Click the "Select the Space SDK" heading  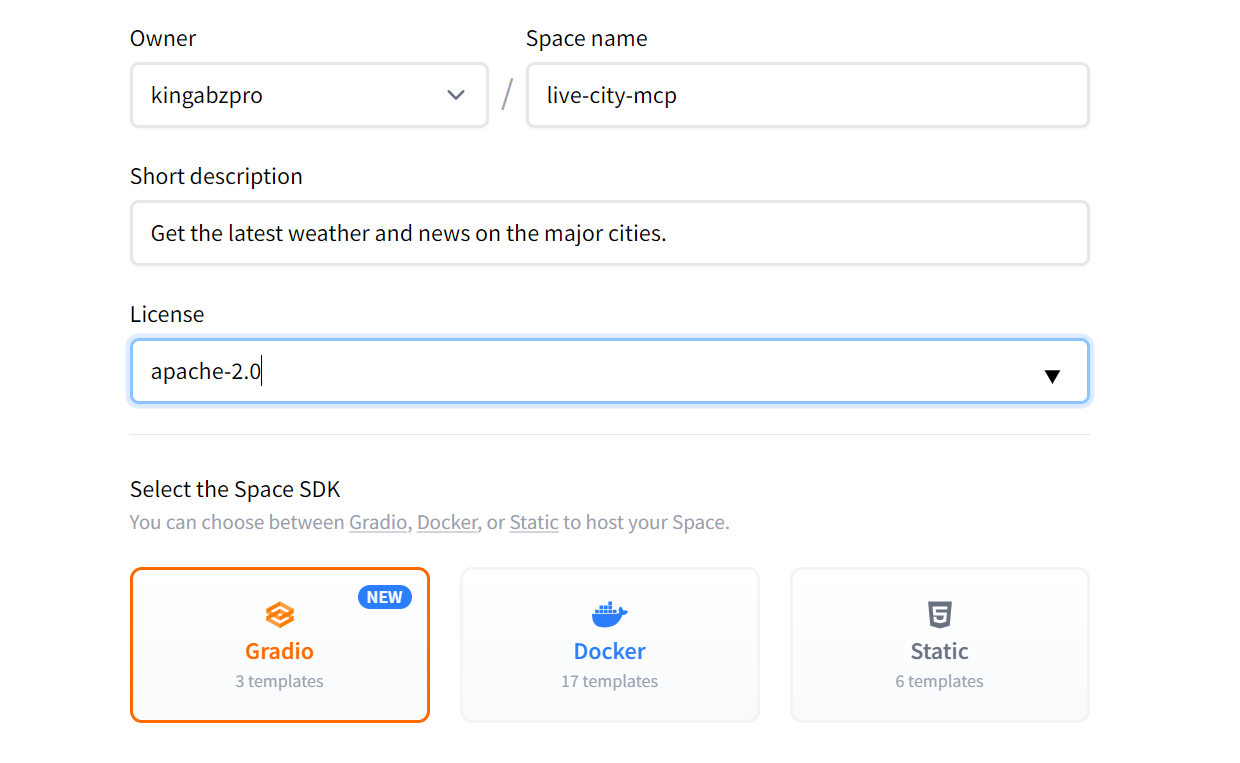[x=235, y=489]
